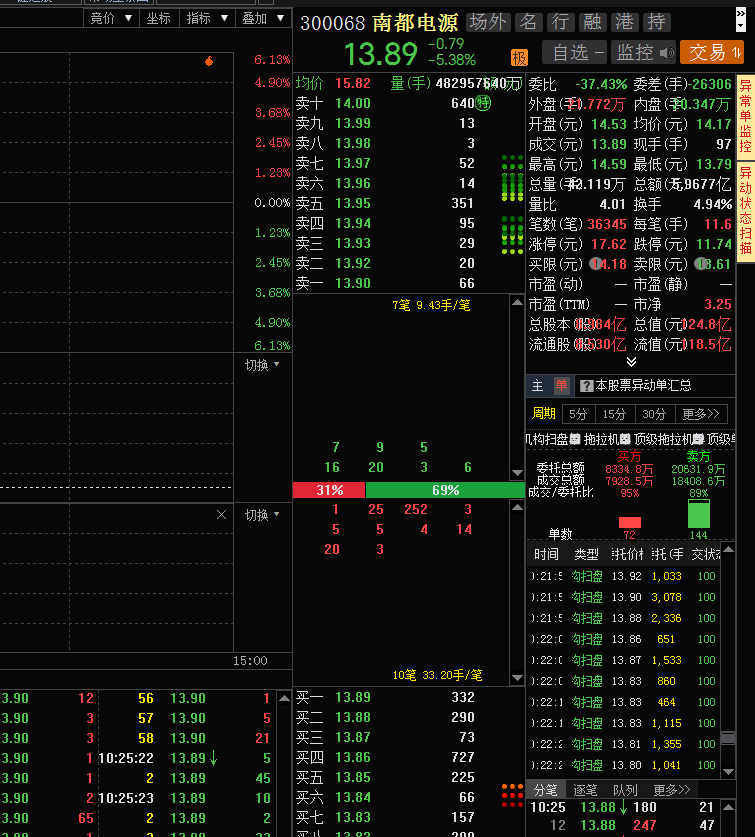Click the speaker icon on the 监控 button
The width and height of the screenshot is (755, 837).
pyautogui.click(x=667, y=53)
